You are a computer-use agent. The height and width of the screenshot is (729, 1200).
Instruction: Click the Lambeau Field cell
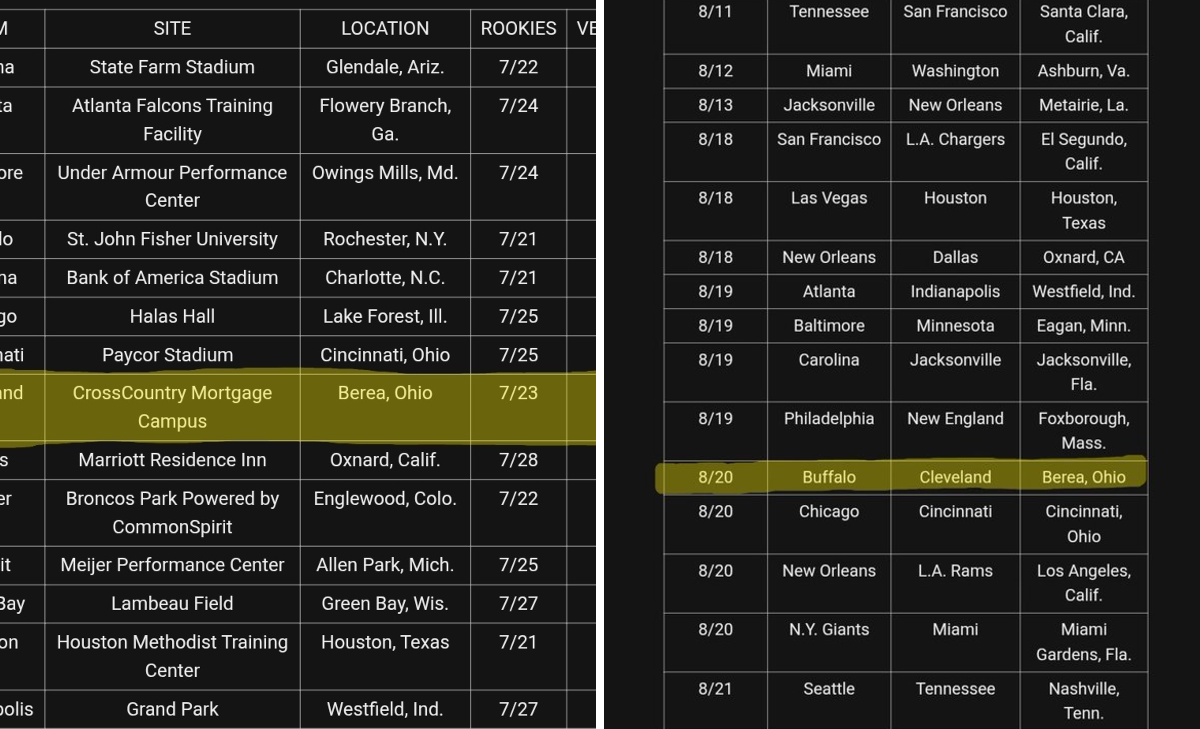pyautogui.click(x=172, y=603)
